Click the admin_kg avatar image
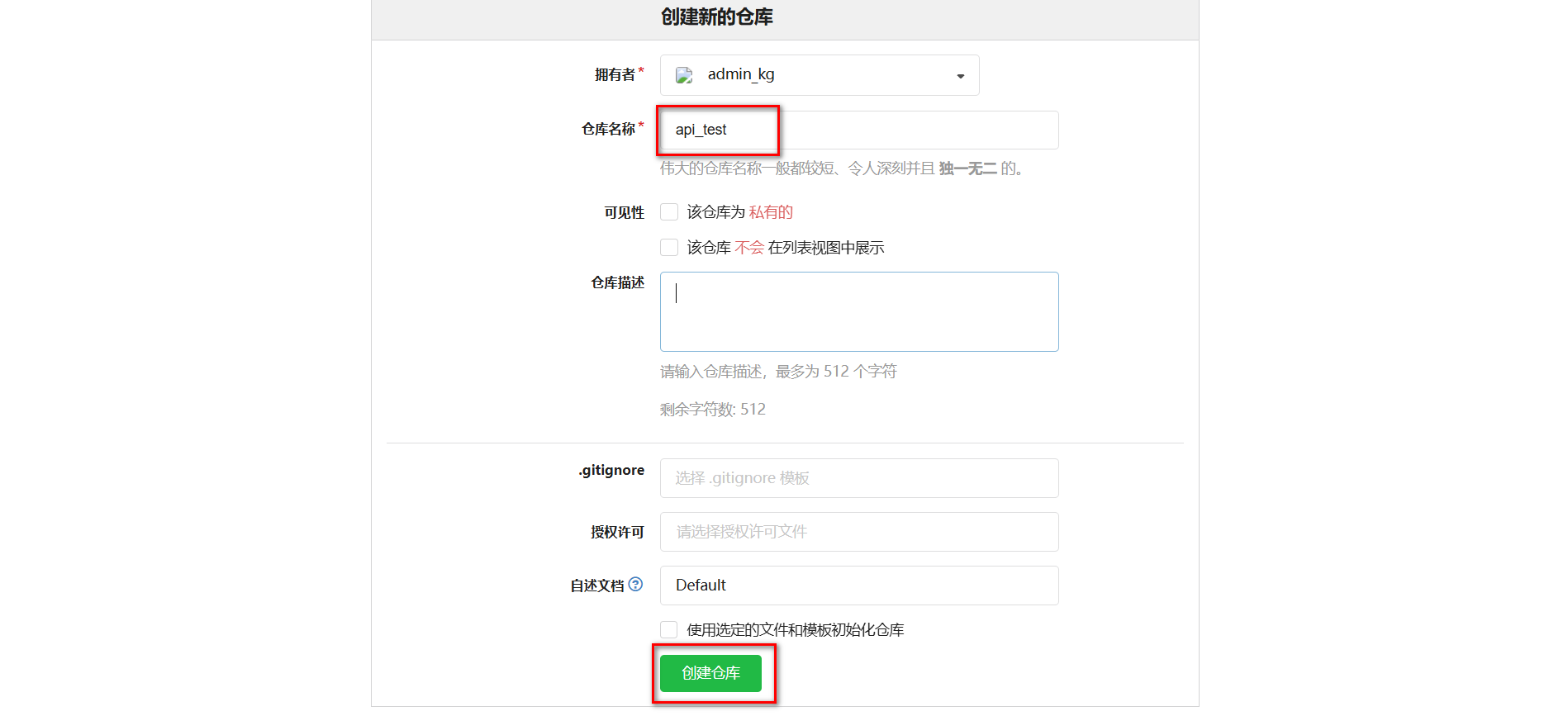 pyautogui.click(x=684, y=76)
